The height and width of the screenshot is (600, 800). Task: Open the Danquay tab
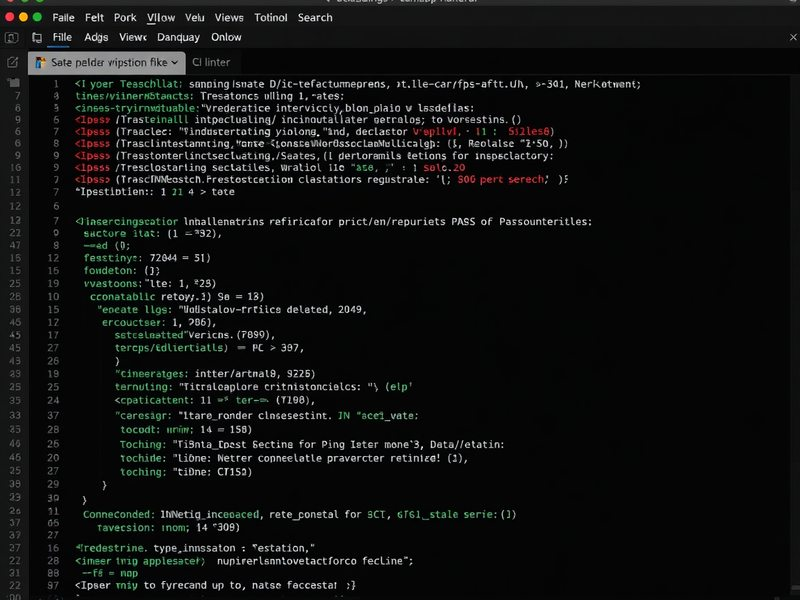pos(178,37)
